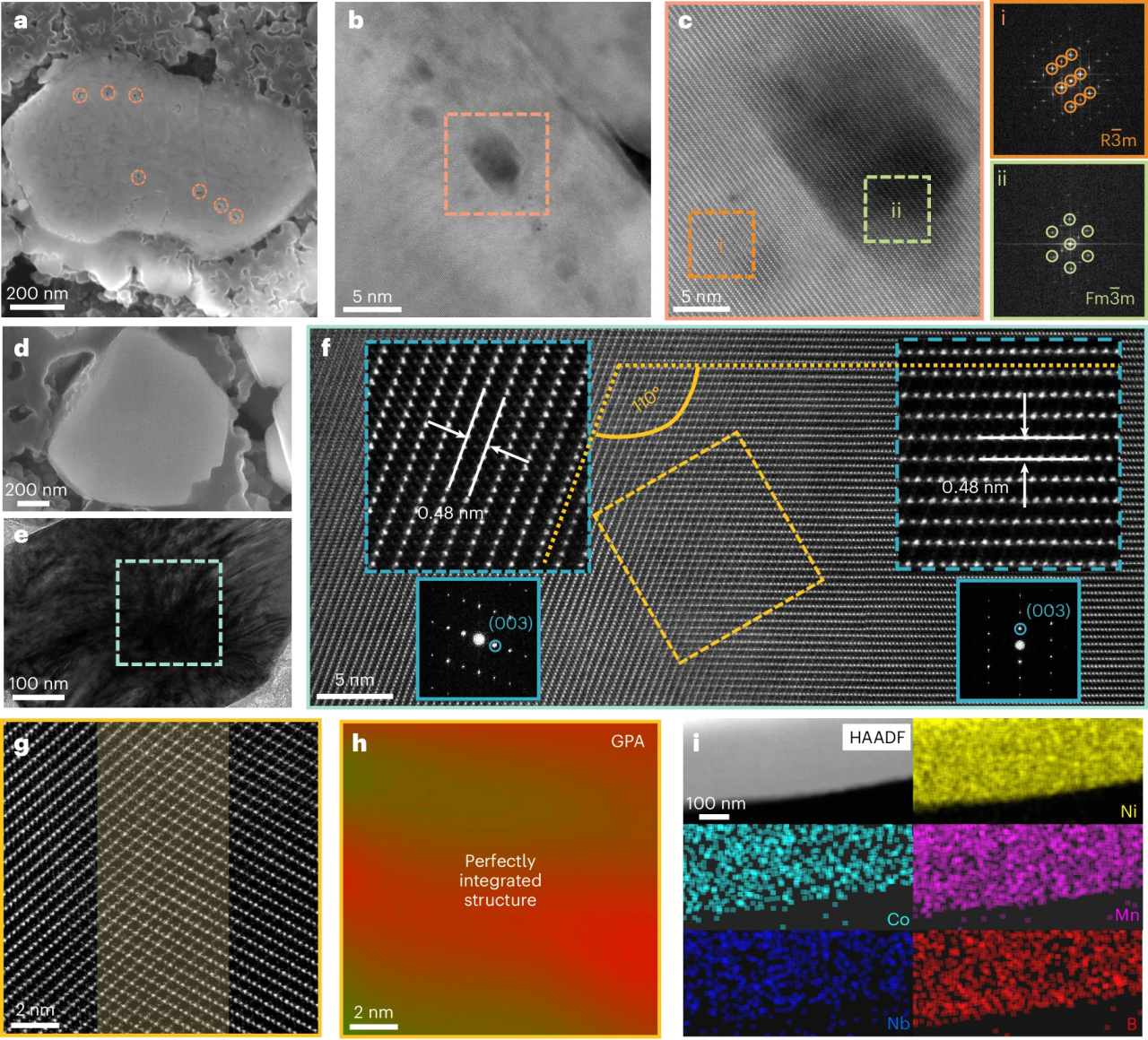Click the right (003) diffraction spot label

[1048, 611]
